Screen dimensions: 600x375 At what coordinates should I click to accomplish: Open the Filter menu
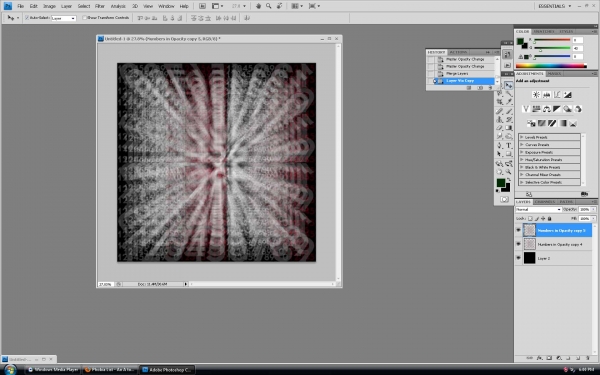tap(100, 6)
